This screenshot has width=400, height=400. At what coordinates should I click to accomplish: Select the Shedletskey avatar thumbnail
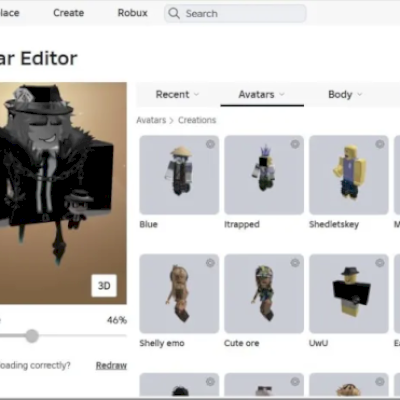(349, 175)
